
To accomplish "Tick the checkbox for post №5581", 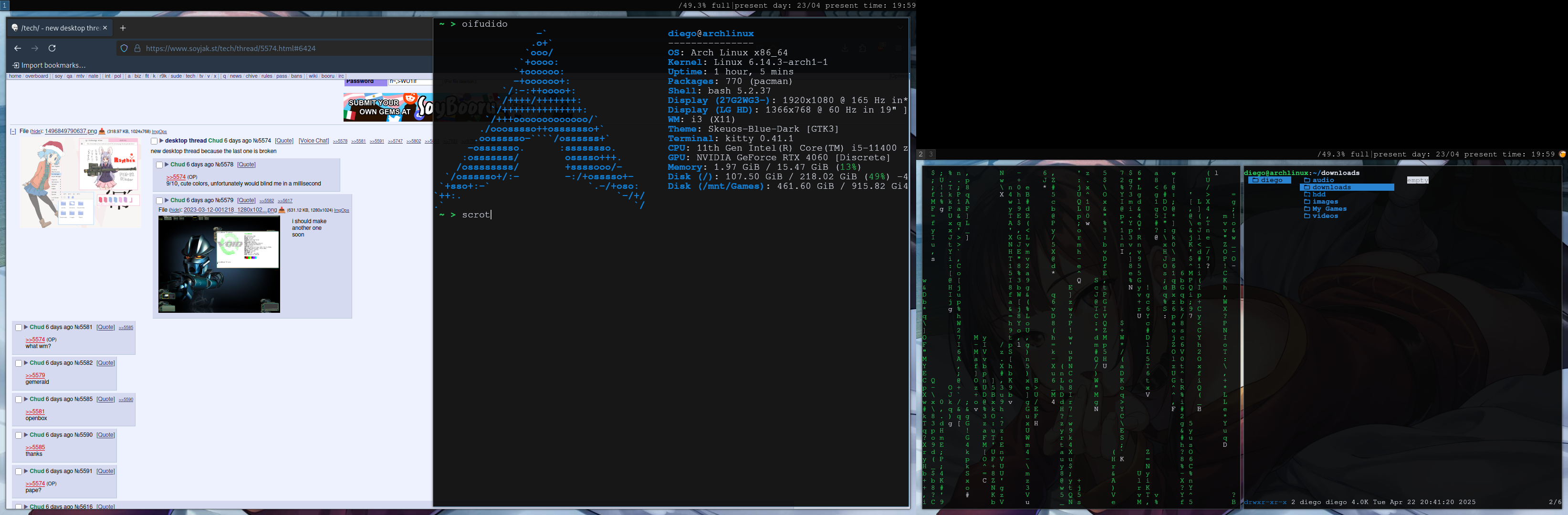I will coord(19,328).
